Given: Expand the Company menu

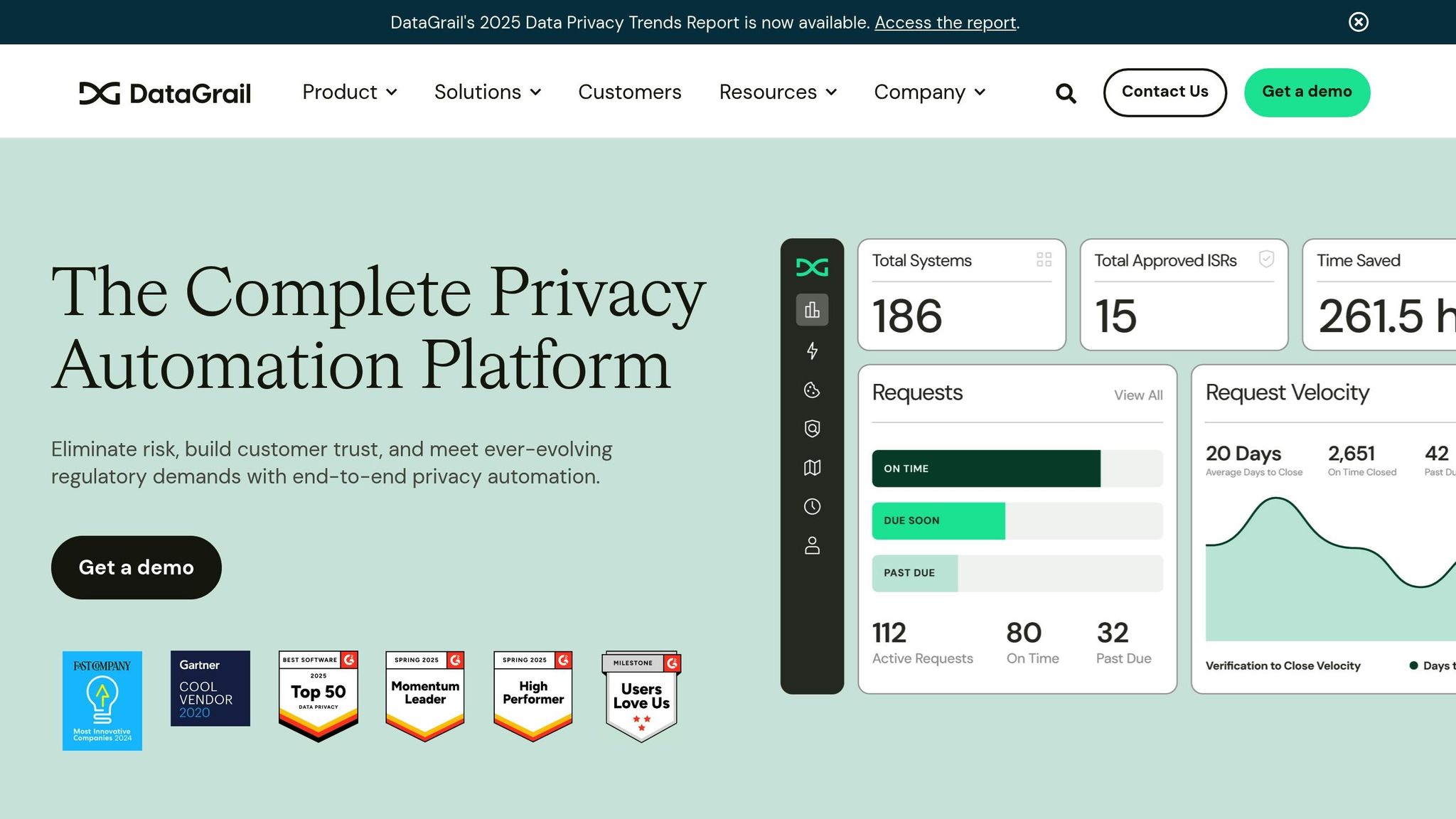Looking at the screenshot, I should pos(930,92).
